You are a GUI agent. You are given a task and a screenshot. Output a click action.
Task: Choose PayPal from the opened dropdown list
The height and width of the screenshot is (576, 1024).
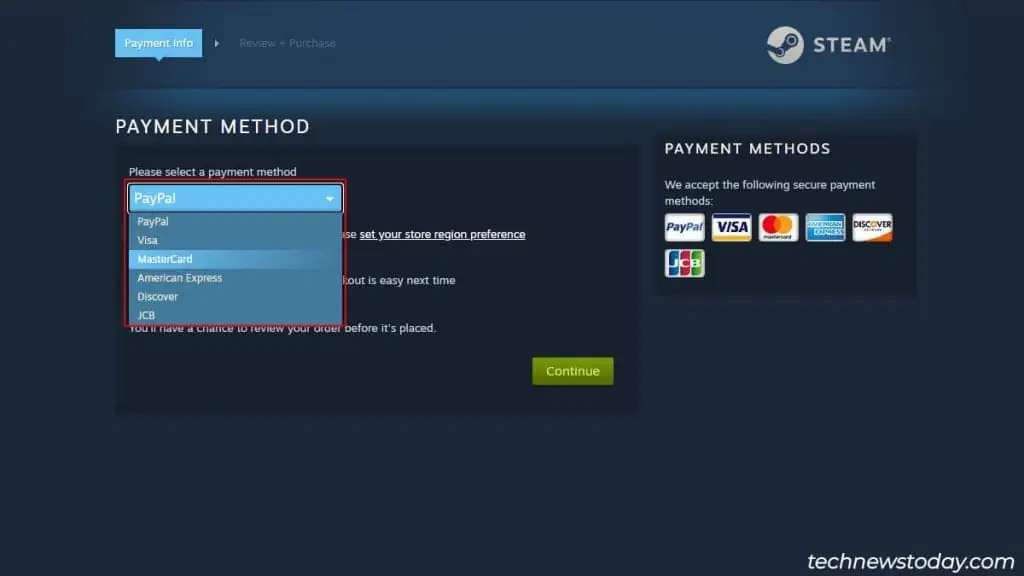click(153, 221)
